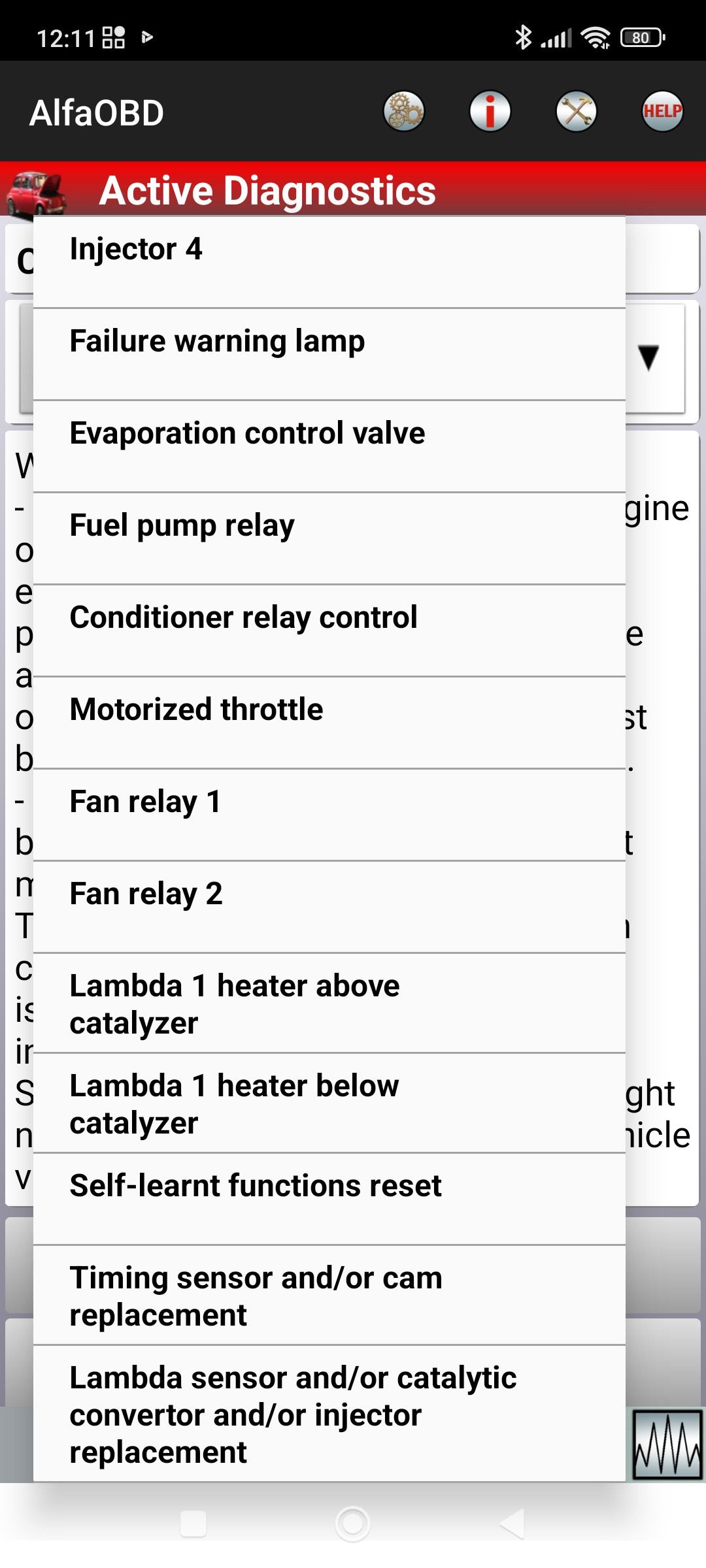Tap the red car icon
This screenshot has height=1568, width=706.
[x=36, y=193]
